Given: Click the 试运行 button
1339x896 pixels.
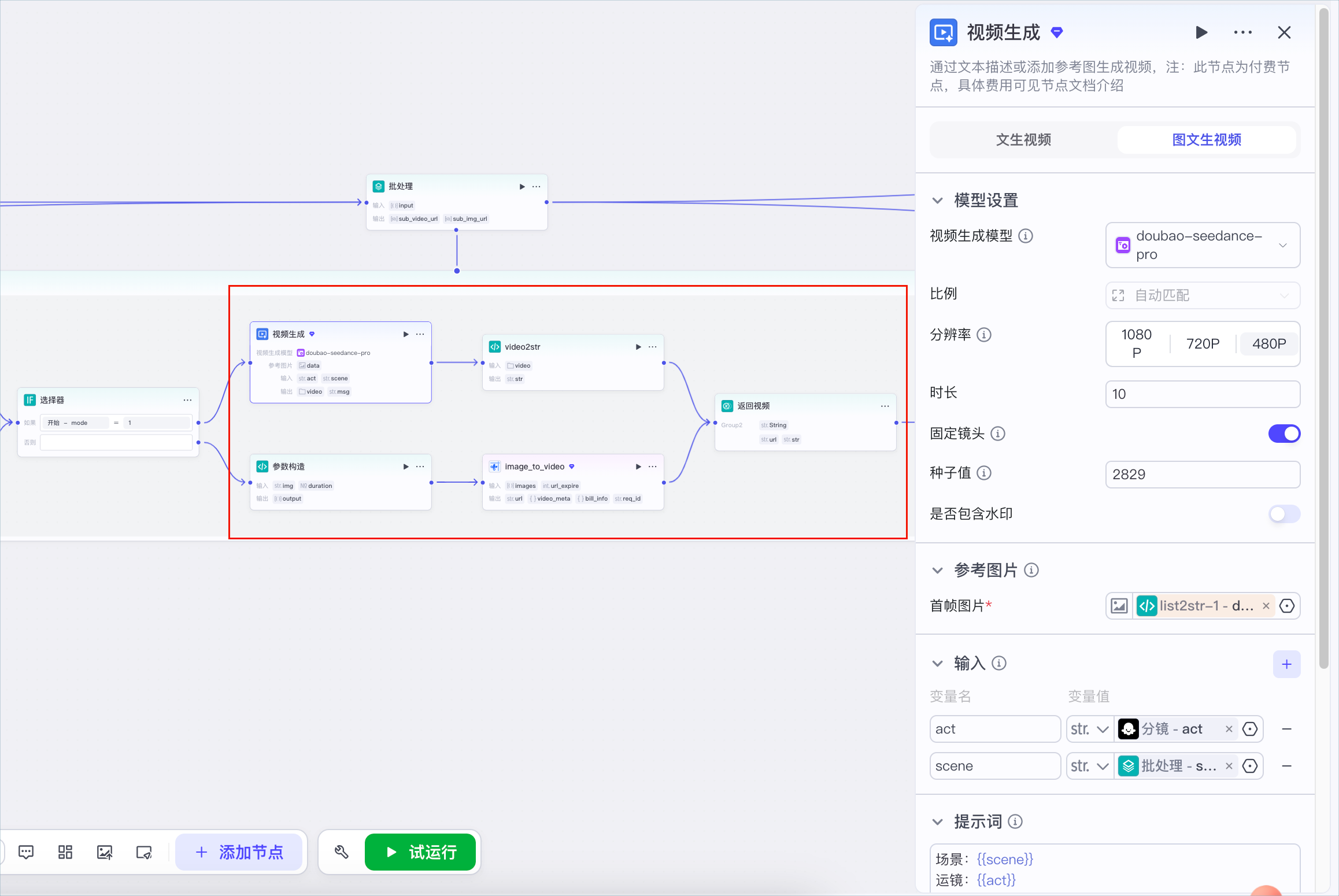Looking at the screenshot, I should [420, 851].
